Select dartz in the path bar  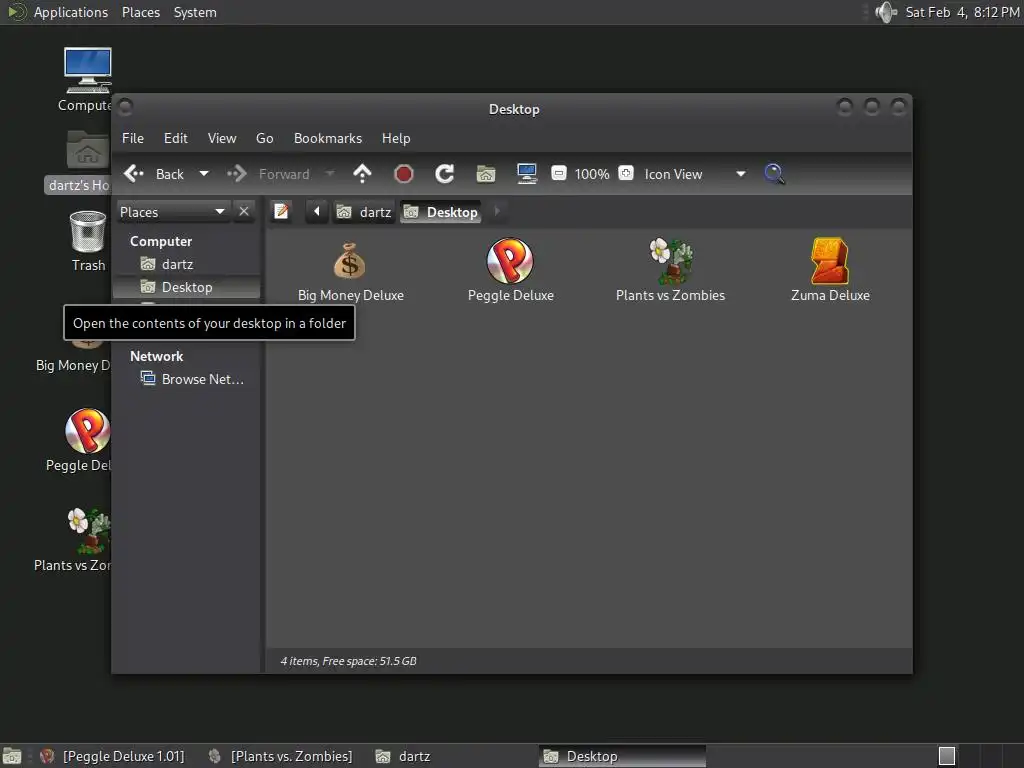click(364, 212)
